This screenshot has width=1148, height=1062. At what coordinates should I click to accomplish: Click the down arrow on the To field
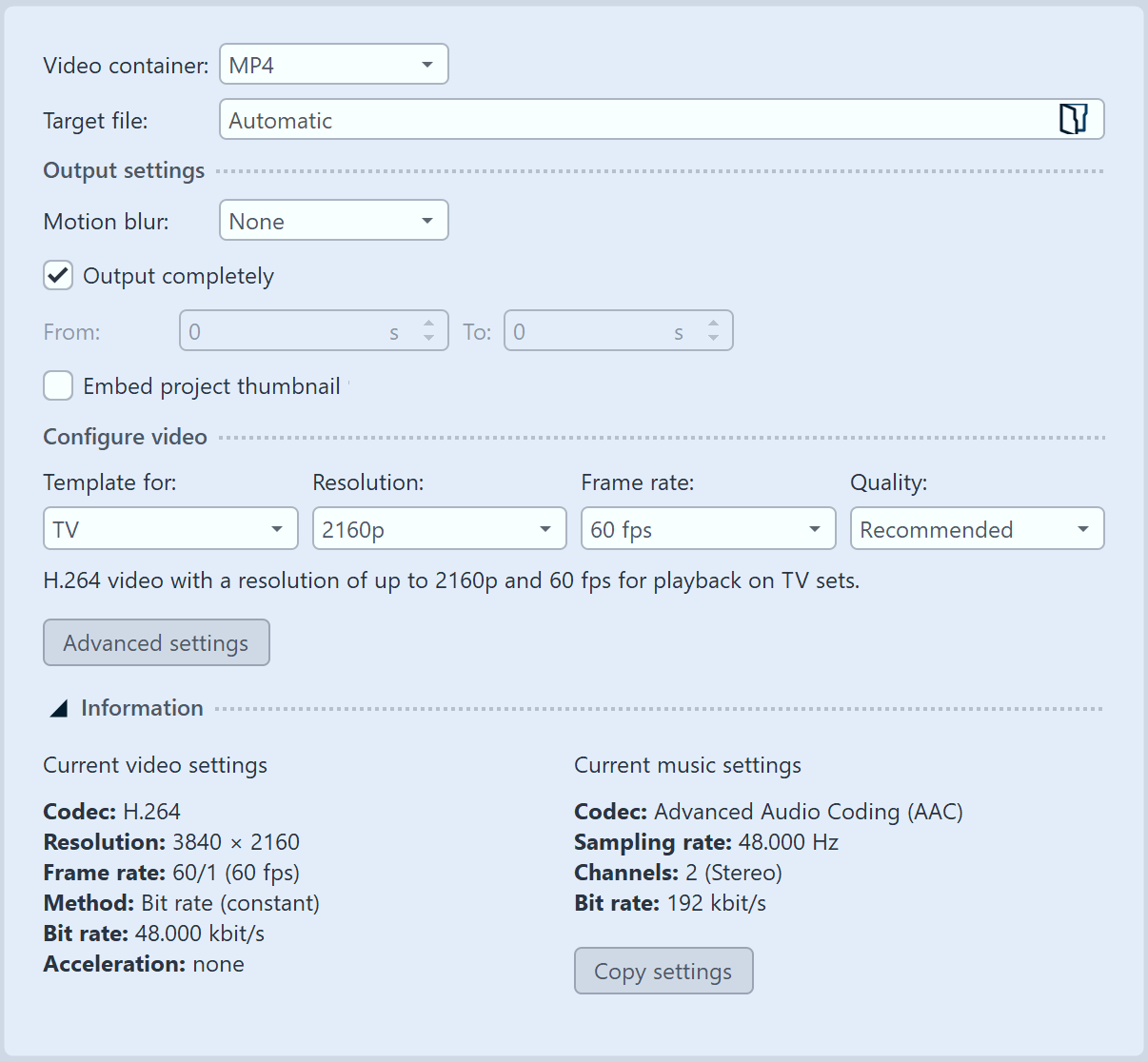click(x=714, y=338)
